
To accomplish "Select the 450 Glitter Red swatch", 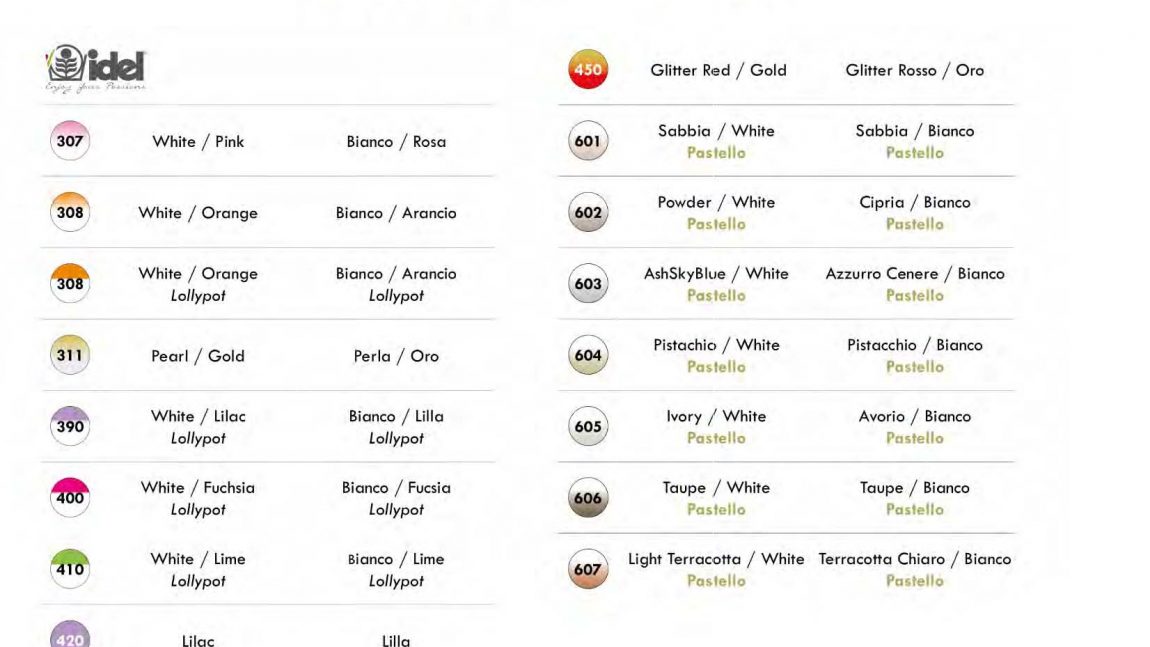I will (588, 70).
